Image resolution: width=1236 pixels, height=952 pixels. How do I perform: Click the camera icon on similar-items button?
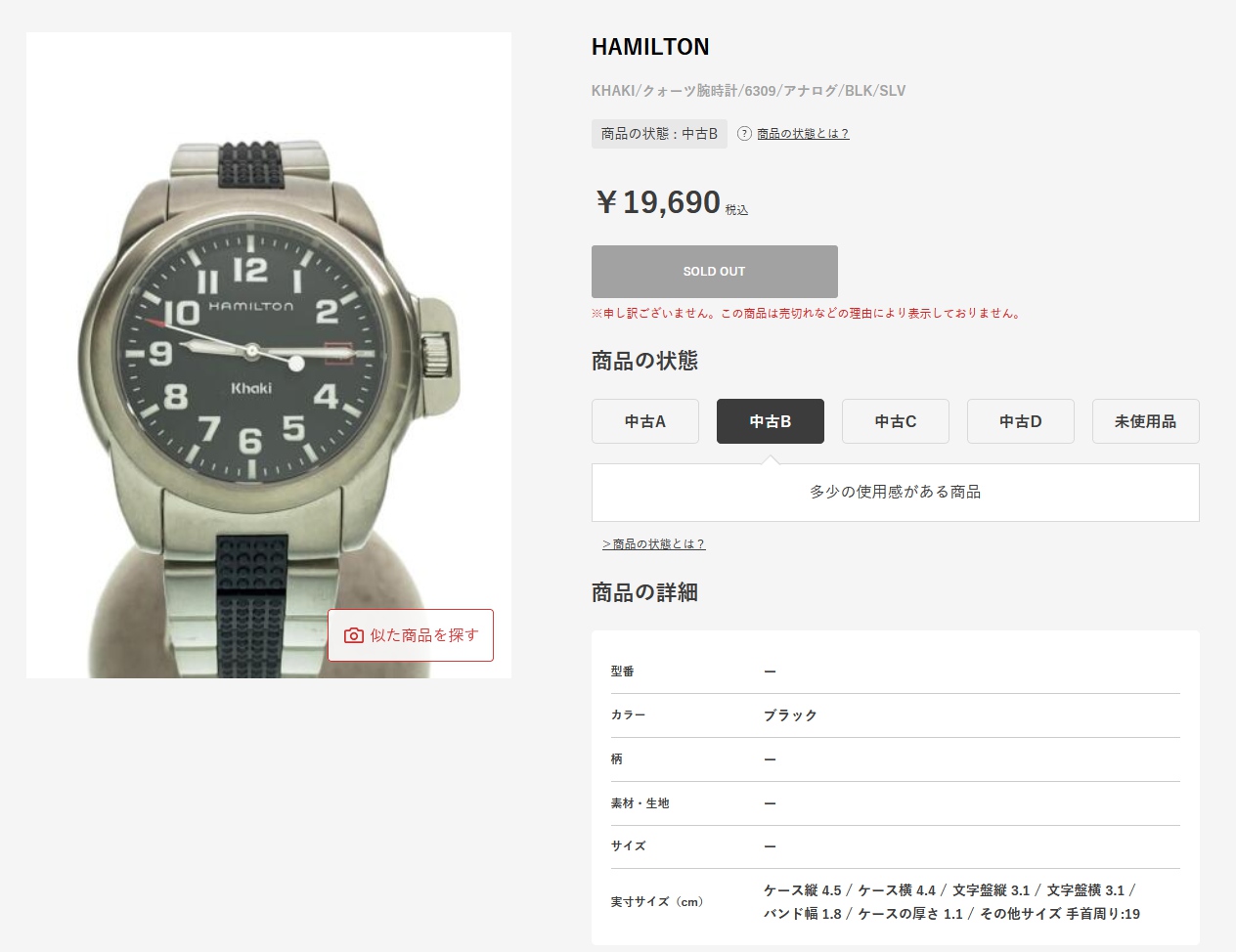click(354, 635)
